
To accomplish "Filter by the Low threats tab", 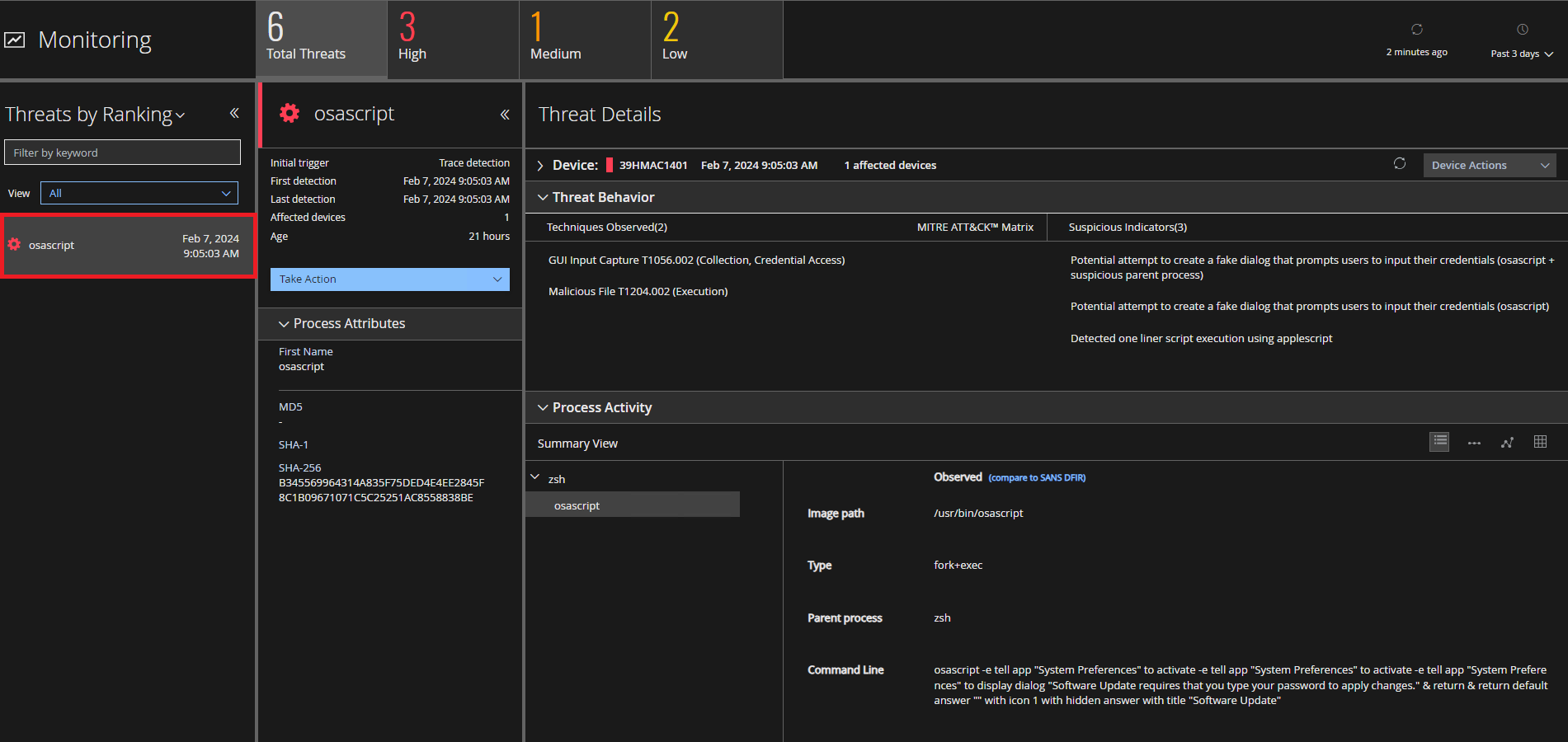I will pyautogui.click(x=717, y=40).
